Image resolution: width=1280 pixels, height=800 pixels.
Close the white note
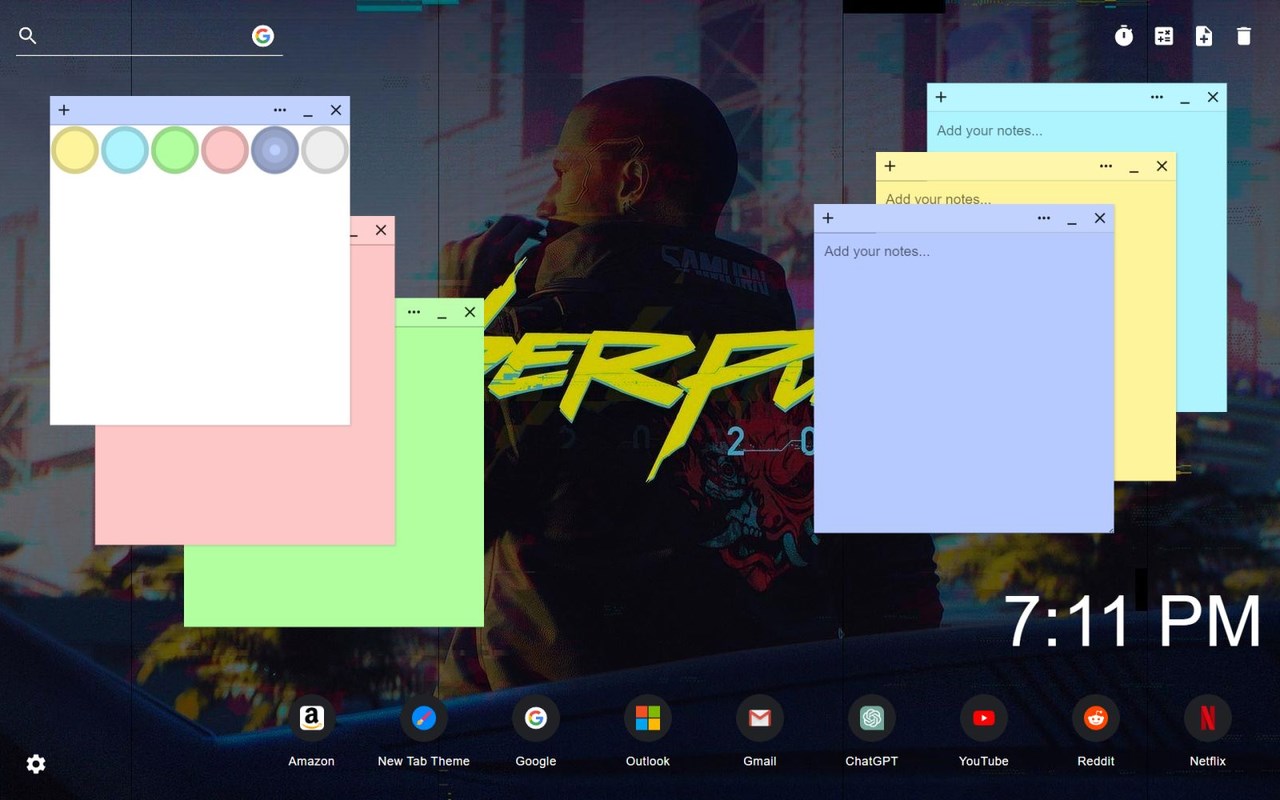[x=336, y=110]
